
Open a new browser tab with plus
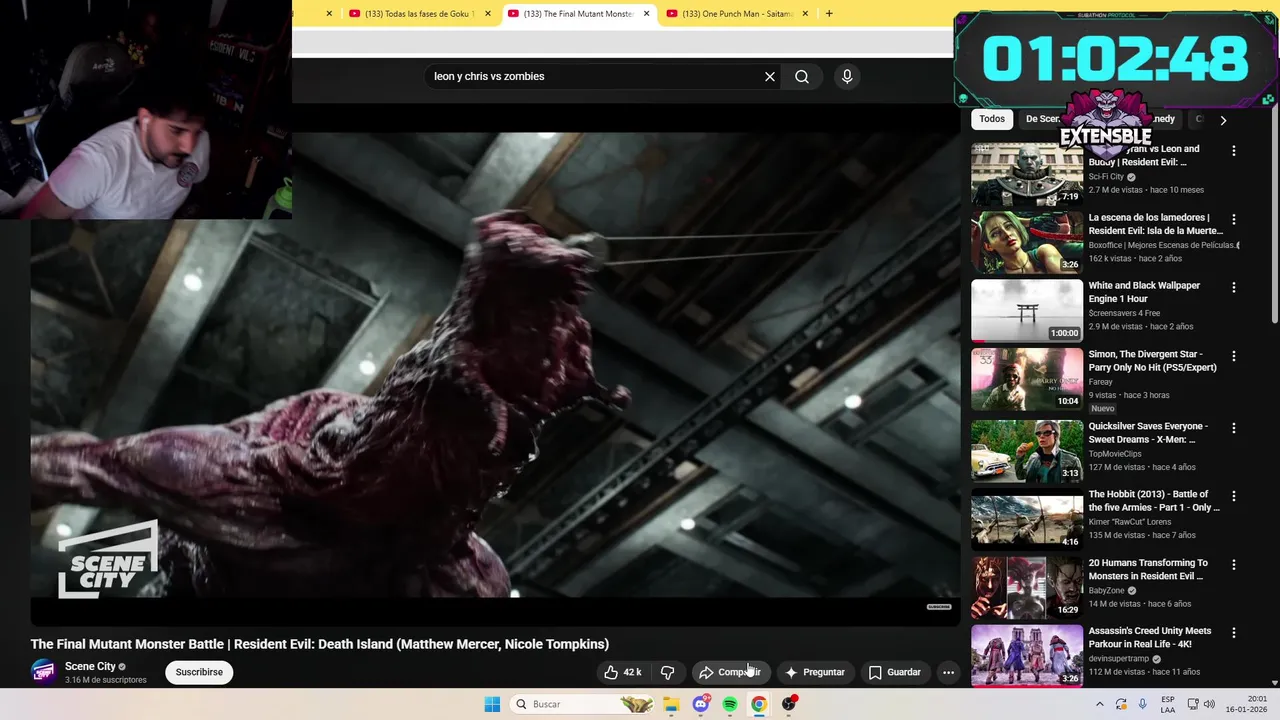829,14
